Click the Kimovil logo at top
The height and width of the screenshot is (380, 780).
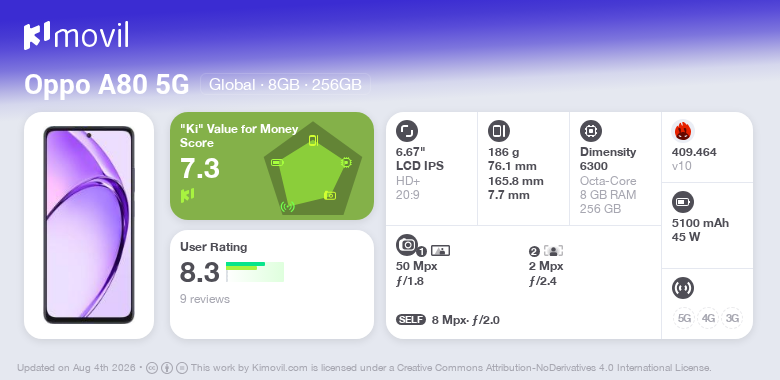77,36
